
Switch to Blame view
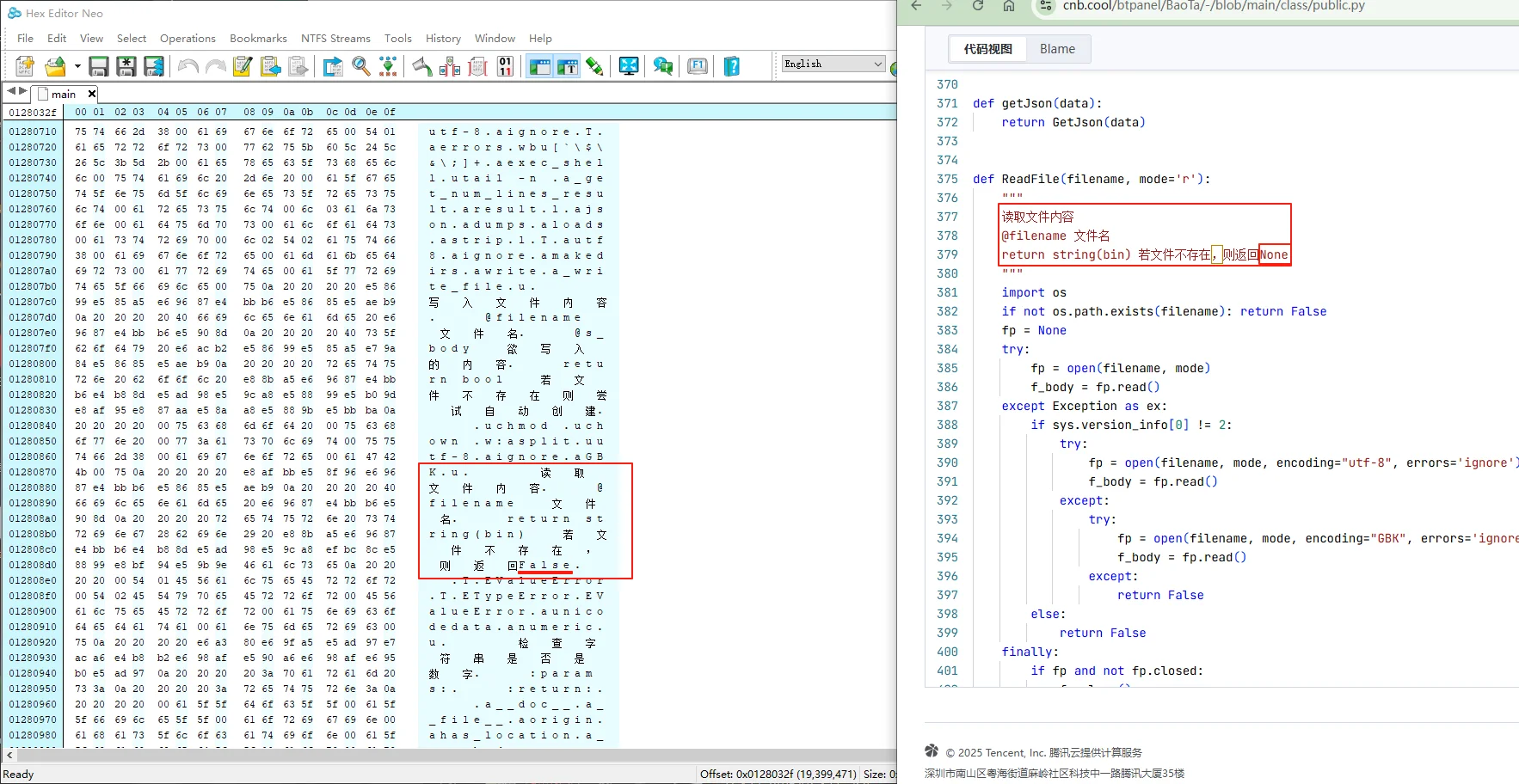pos(1057,49)
